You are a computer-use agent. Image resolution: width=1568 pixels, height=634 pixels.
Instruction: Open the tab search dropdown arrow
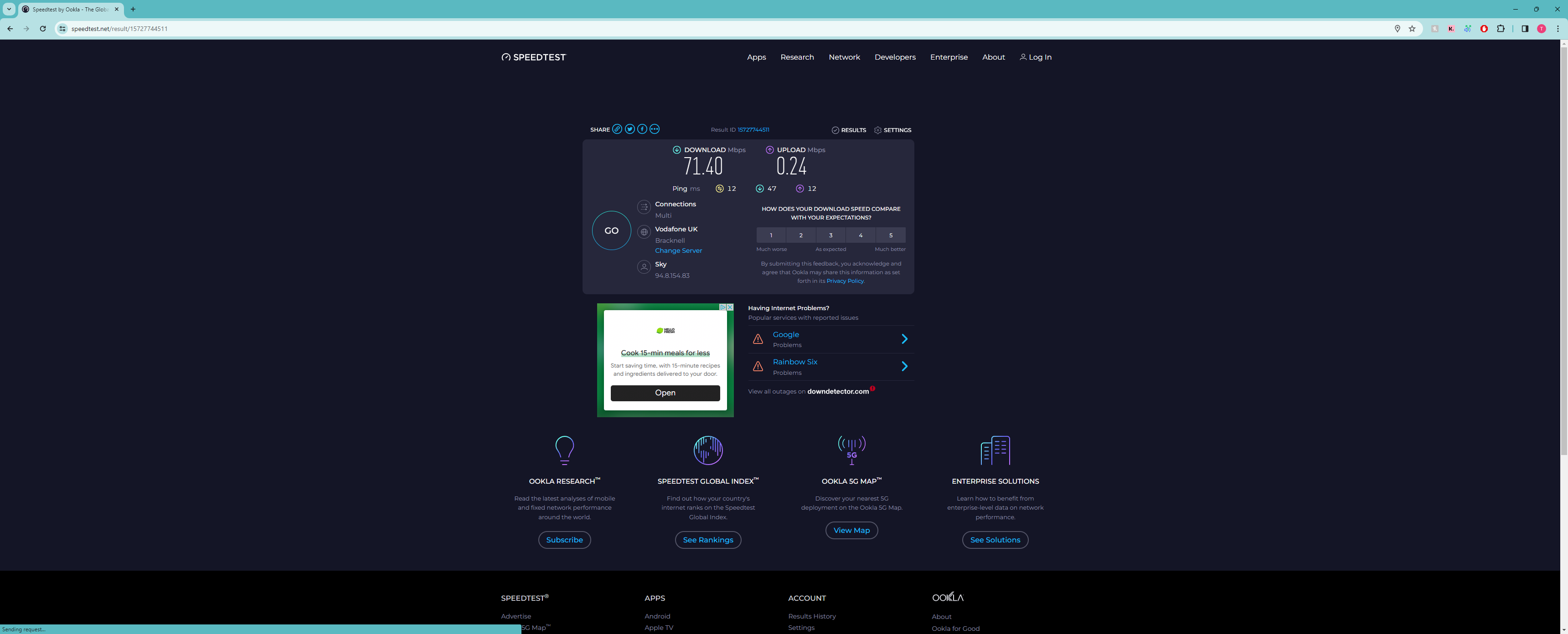pos(9,9)
